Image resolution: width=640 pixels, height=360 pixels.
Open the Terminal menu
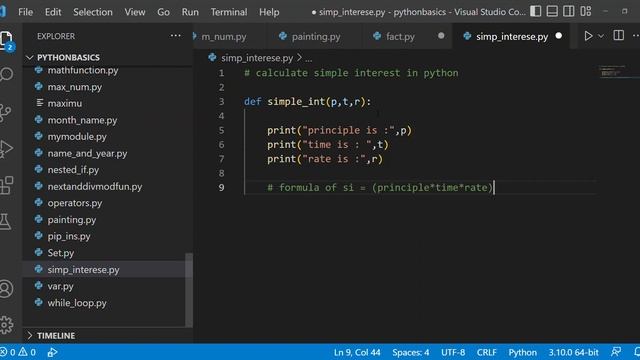coord(229,12)
